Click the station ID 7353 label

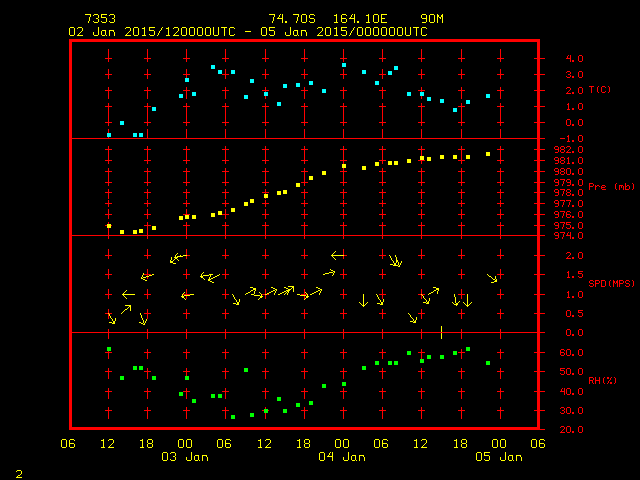tap(99, 19)
